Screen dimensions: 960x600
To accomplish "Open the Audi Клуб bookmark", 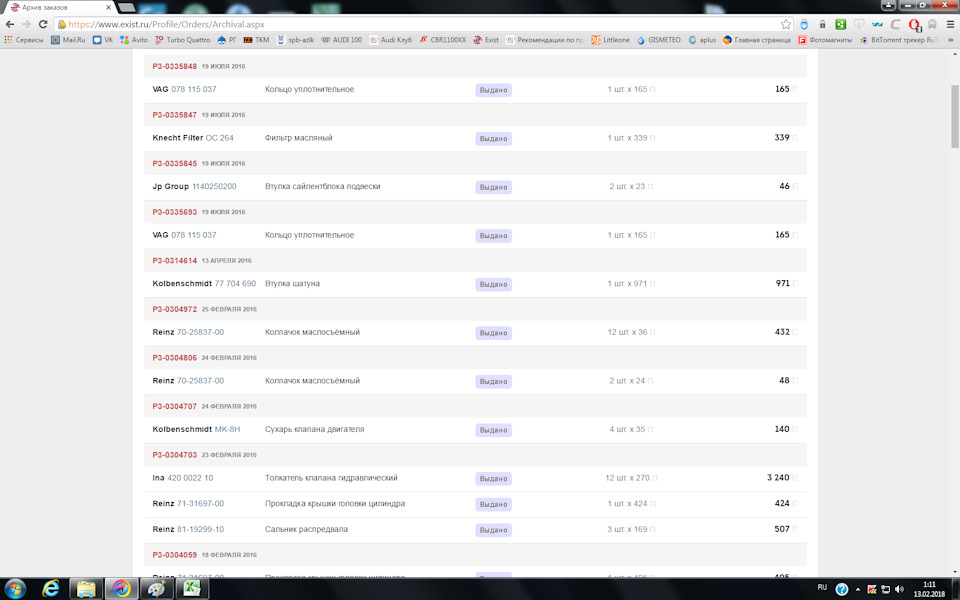I will [x=390, y=40].
